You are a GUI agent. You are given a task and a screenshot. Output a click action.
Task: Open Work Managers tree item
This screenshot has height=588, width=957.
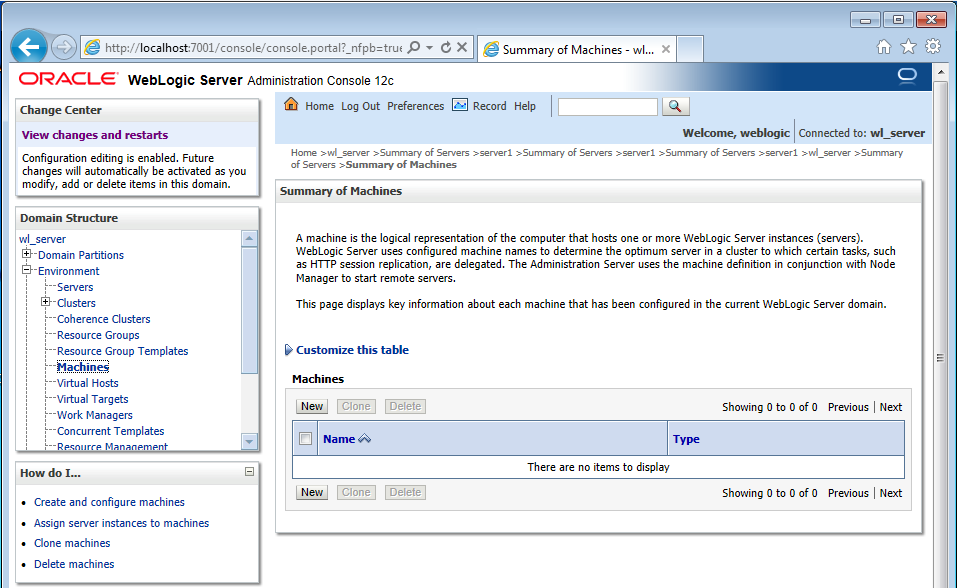pyautogui.click(x=95, y=415)
